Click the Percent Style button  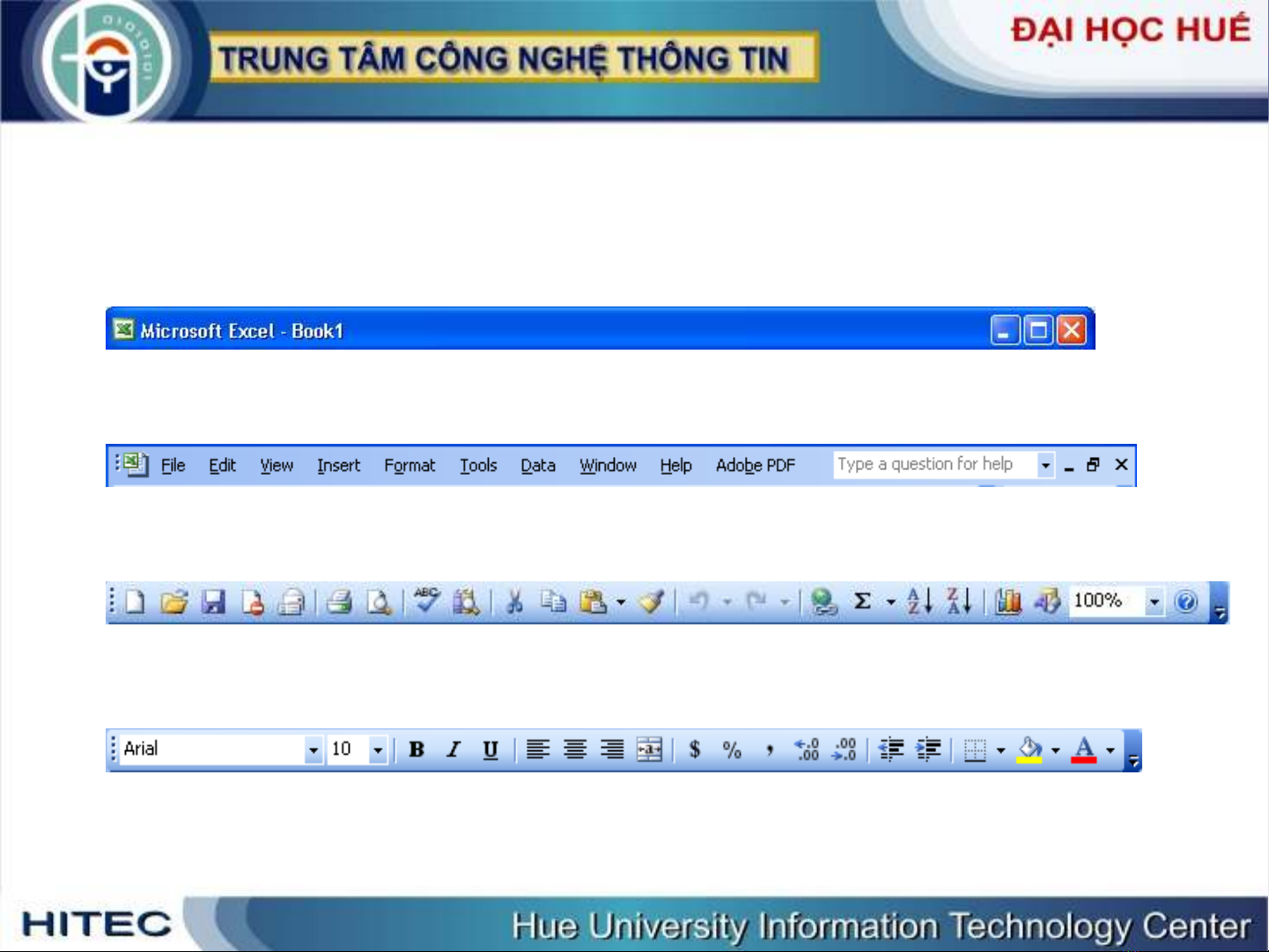732,750
